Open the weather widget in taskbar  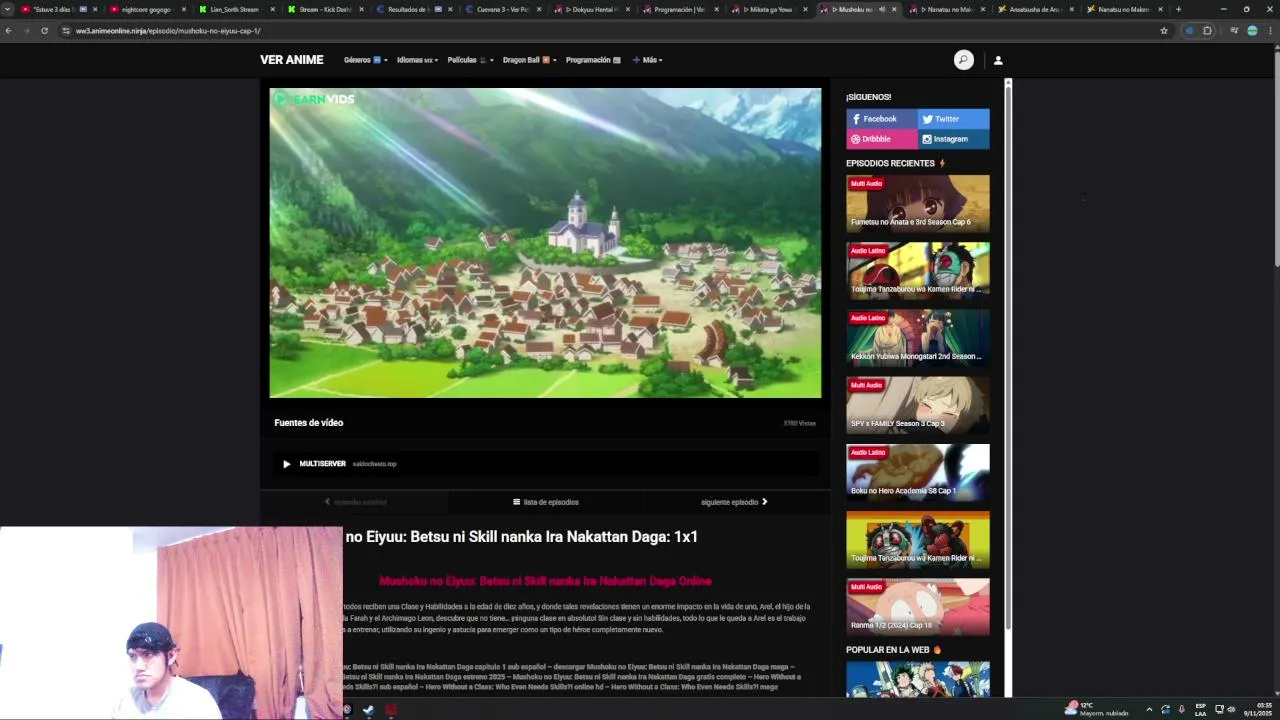(x=1098, y=709)
